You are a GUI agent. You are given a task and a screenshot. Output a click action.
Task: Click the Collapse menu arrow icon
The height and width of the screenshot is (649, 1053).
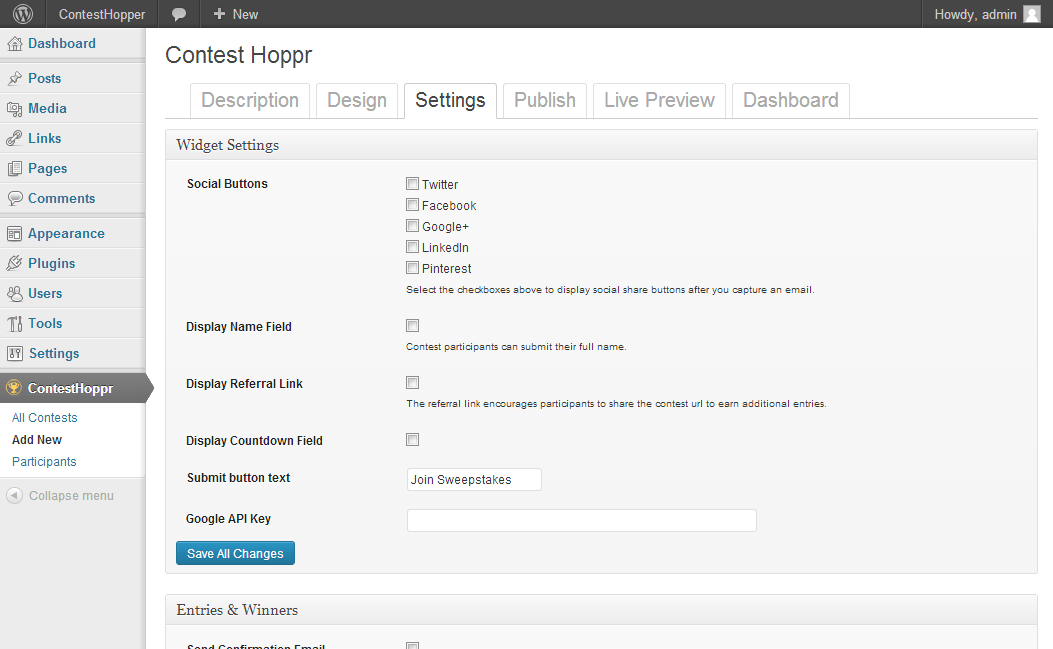(x=14, y=496)
